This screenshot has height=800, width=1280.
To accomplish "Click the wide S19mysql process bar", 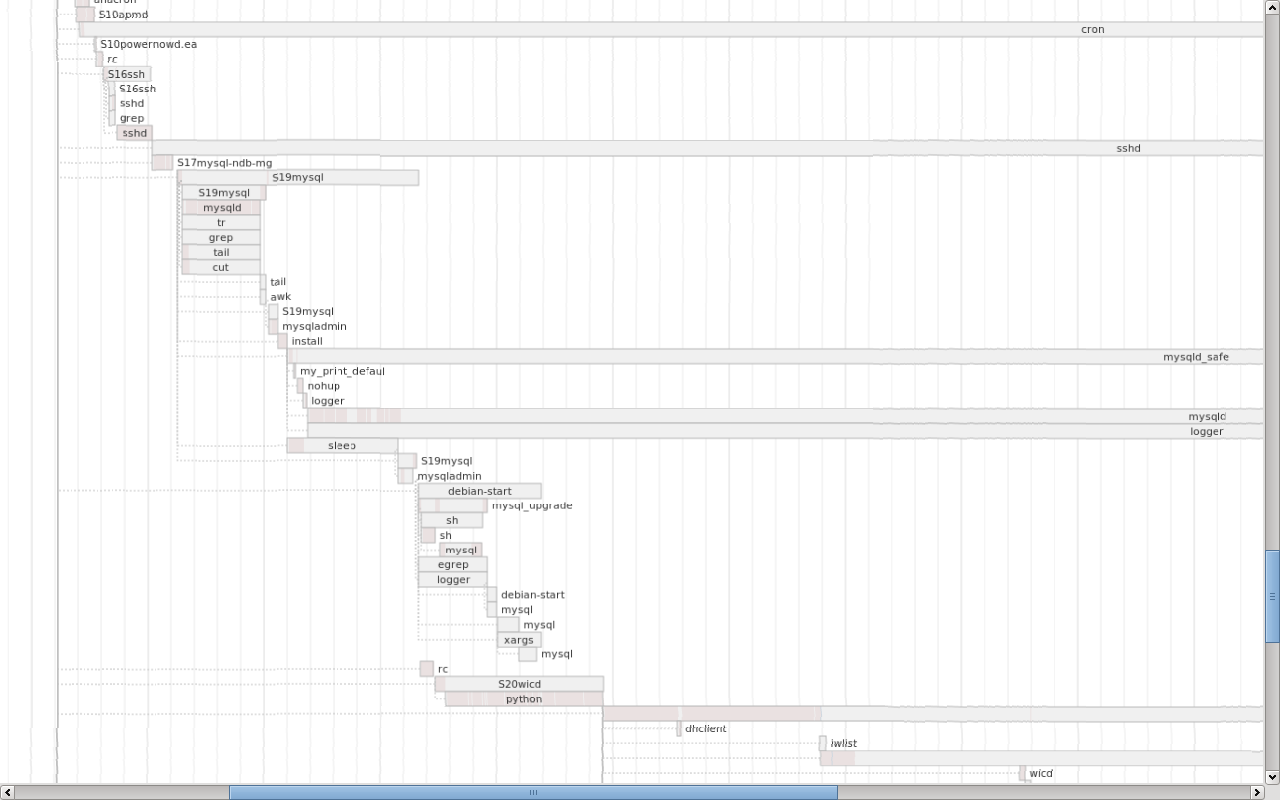I will pos(298,178).
